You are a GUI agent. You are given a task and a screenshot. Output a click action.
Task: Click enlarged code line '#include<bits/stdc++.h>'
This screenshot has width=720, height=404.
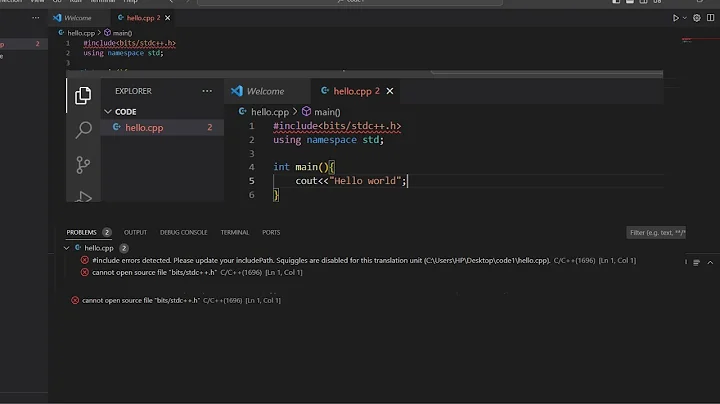(337, 126)
